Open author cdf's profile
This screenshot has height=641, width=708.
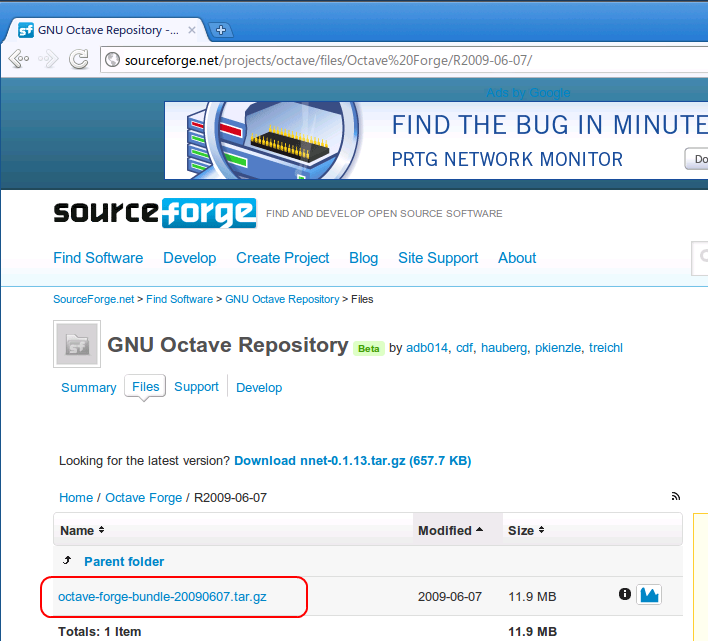pos(464,348)
